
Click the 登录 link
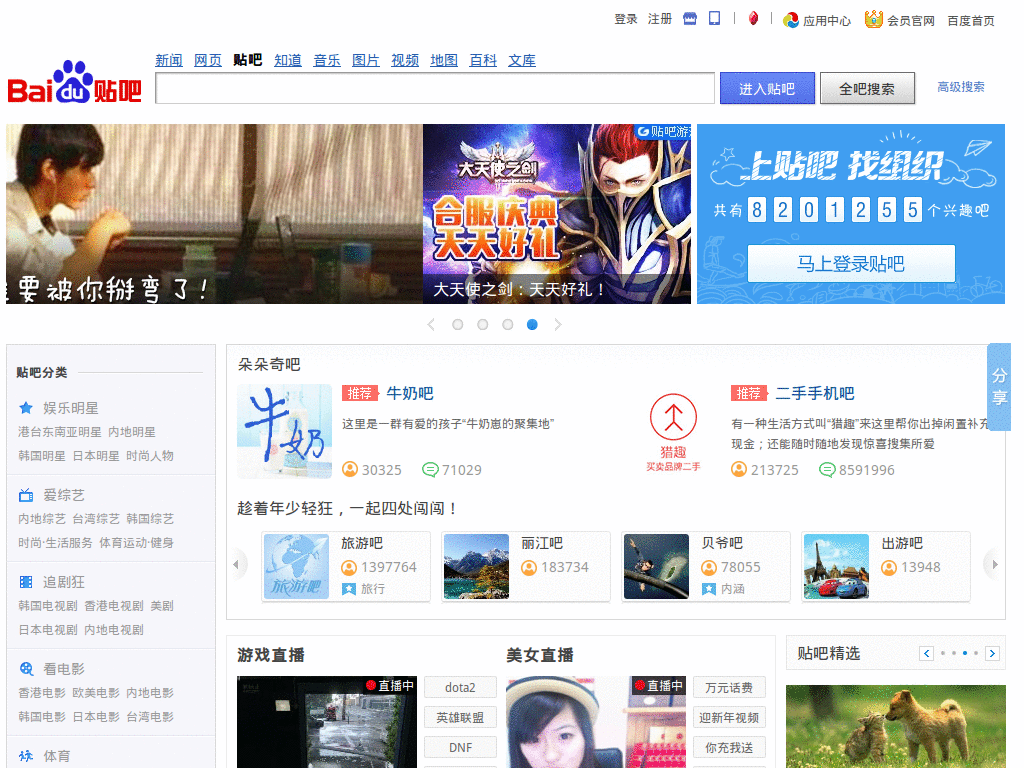pos(626,19)
